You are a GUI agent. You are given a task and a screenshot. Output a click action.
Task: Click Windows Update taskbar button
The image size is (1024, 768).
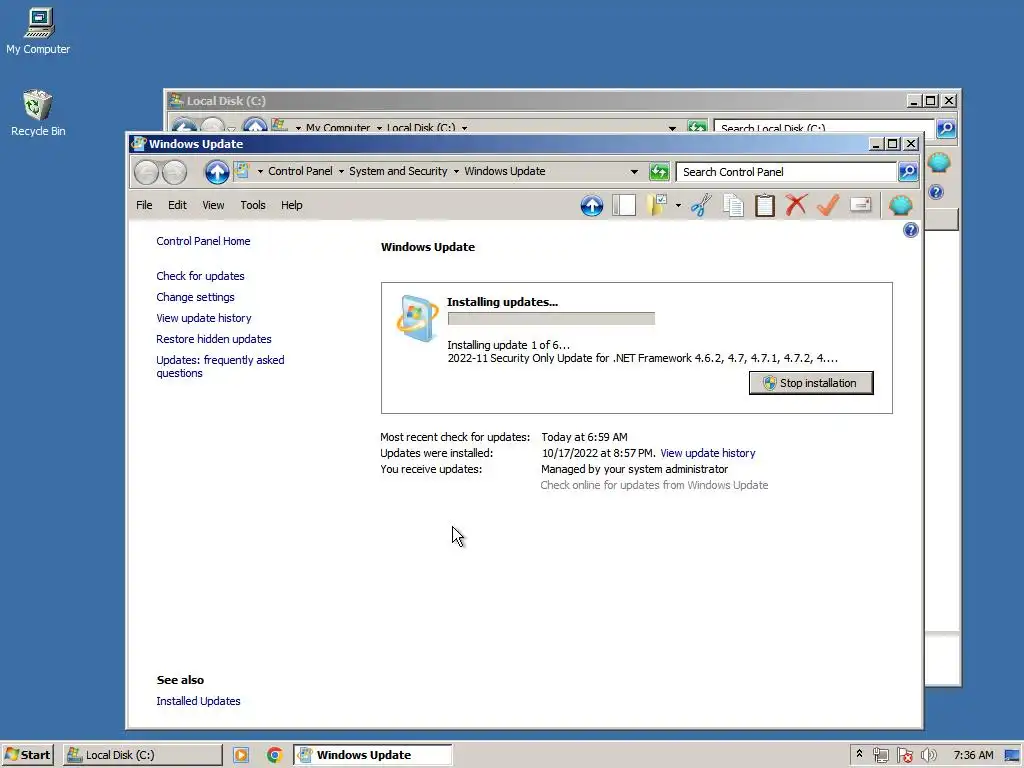click(372, 755)
